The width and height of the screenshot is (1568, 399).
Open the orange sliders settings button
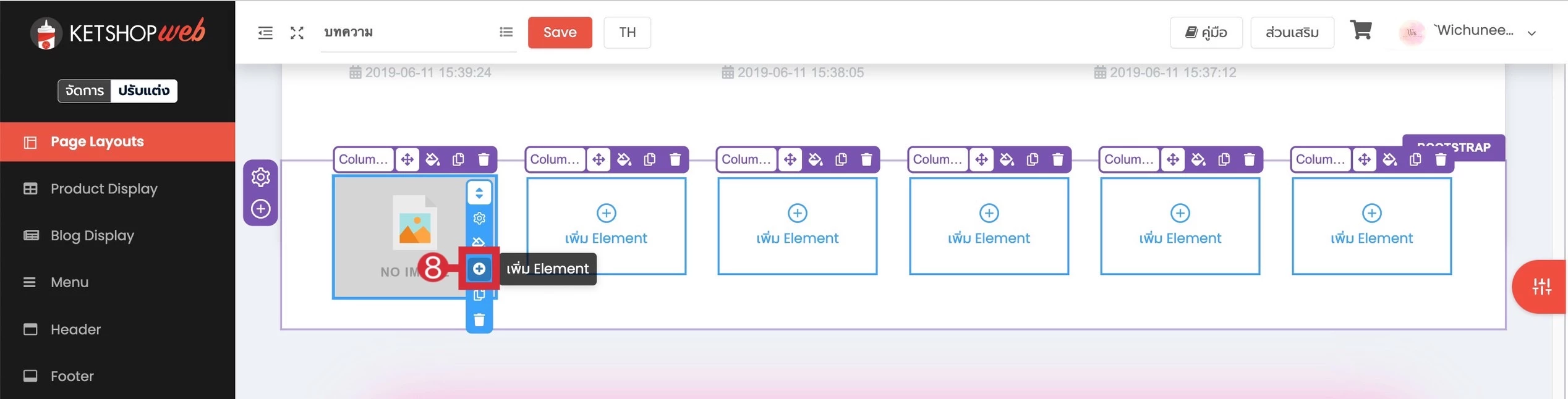1541,287
